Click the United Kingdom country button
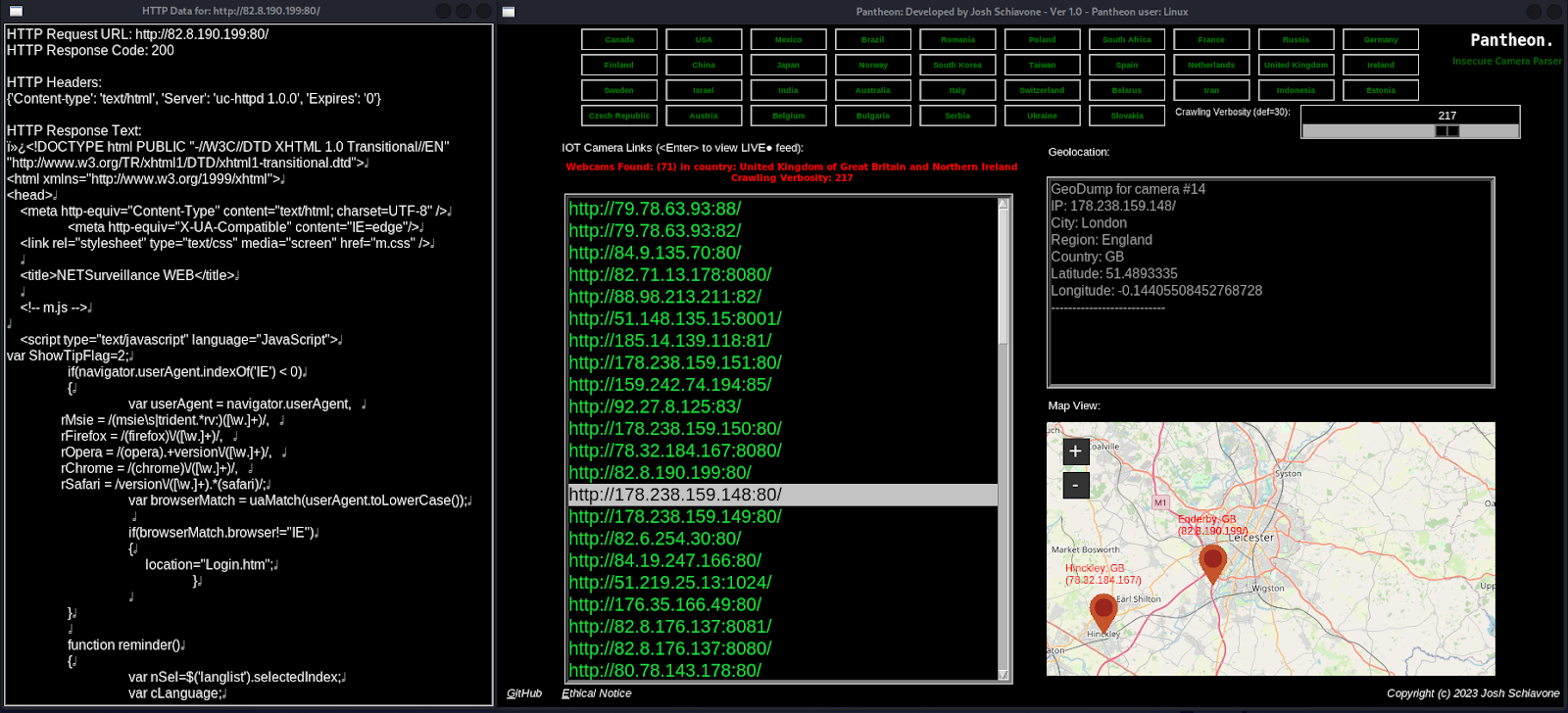The image size is (1568, 713). [x=1297, y=65]
